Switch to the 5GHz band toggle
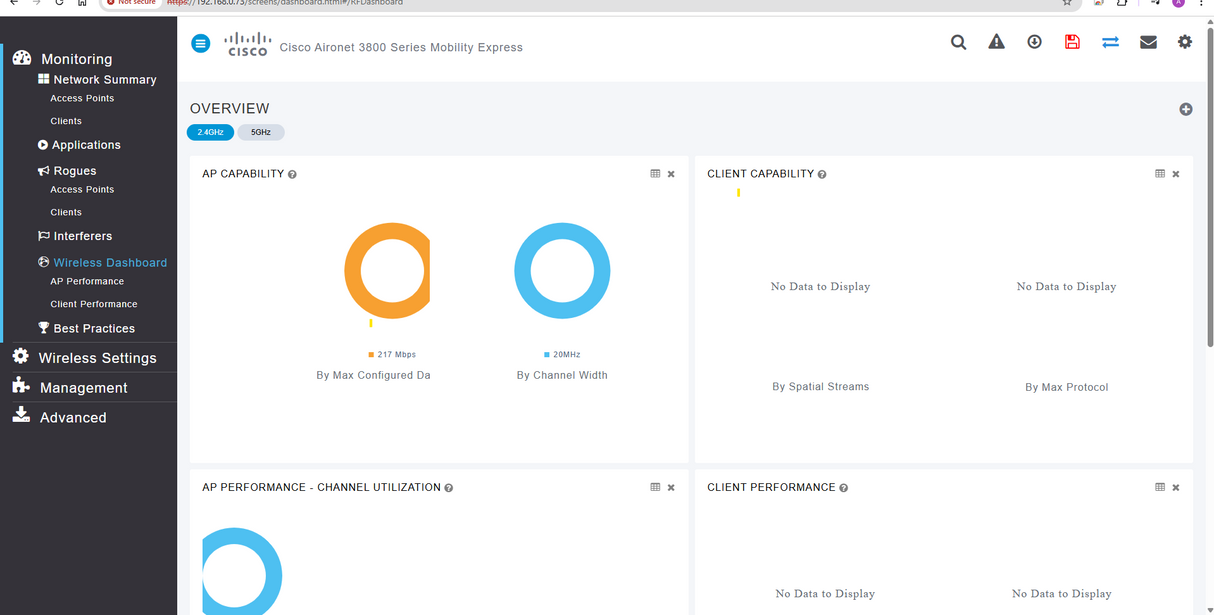 (x=261, y=132)
